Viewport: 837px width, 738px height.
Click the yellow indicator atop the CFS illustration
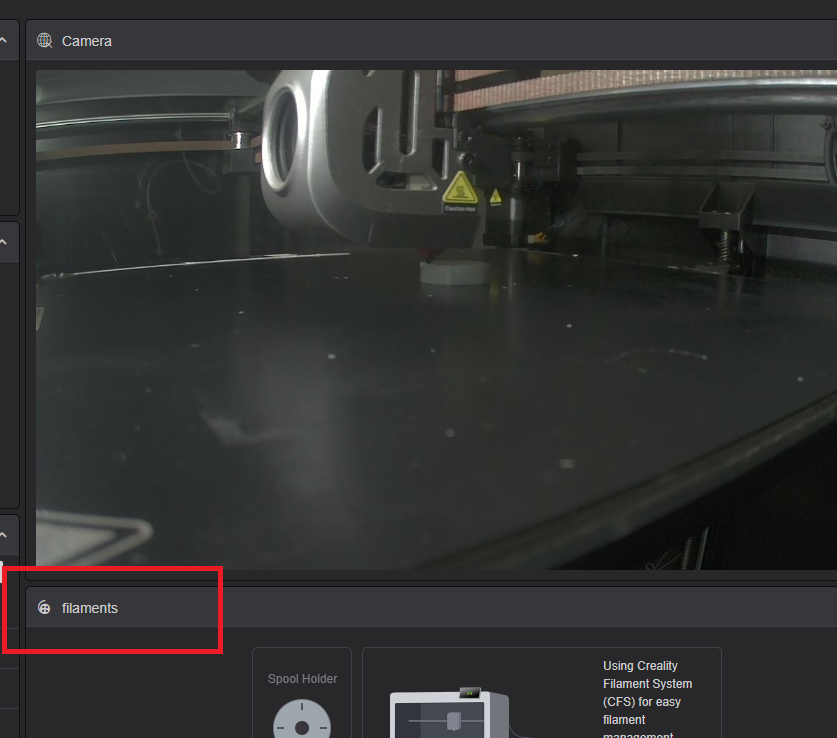469,691
